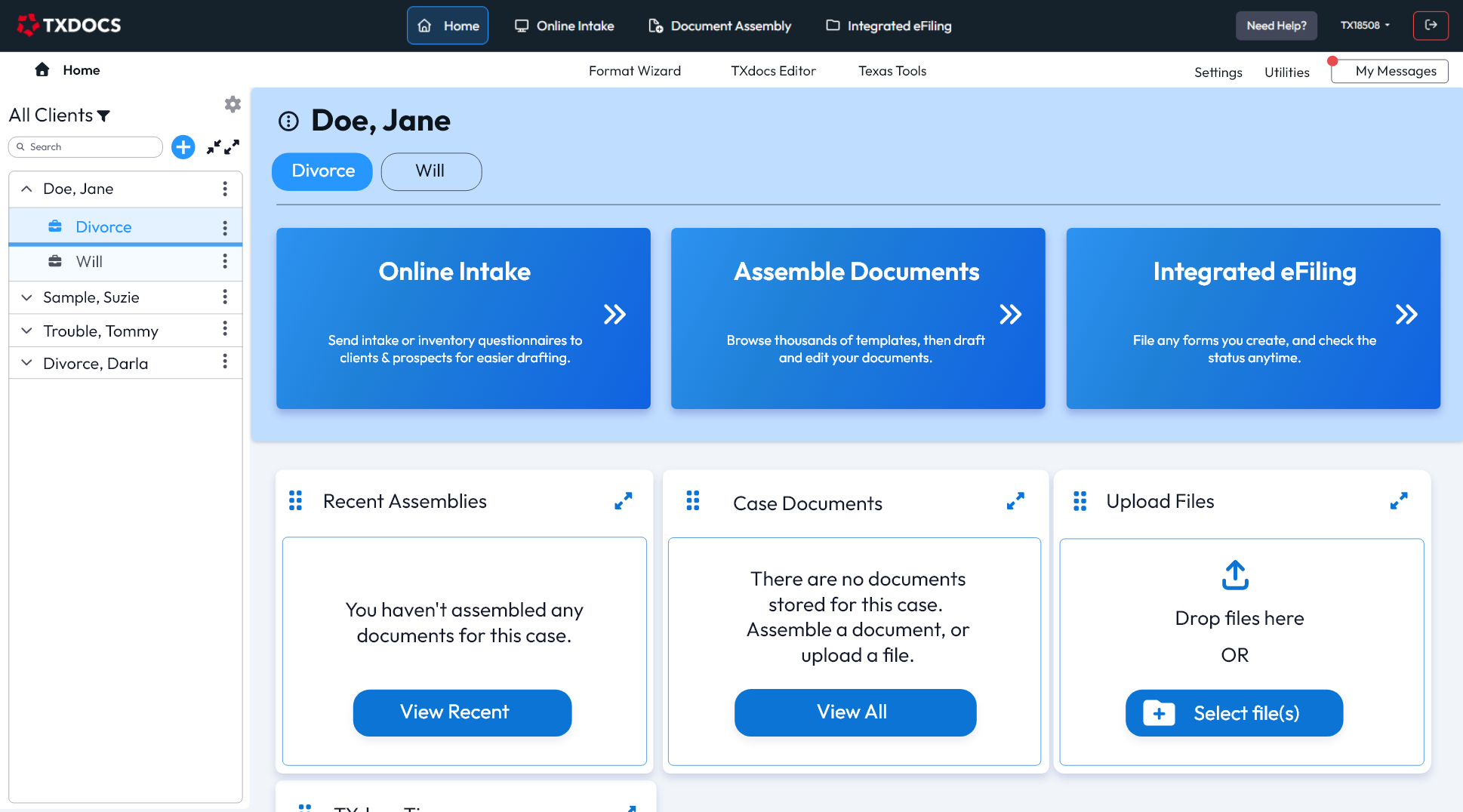
Task: Expand the Case Documents panel
Action: pyautogui.click(x=1015, y=501)
